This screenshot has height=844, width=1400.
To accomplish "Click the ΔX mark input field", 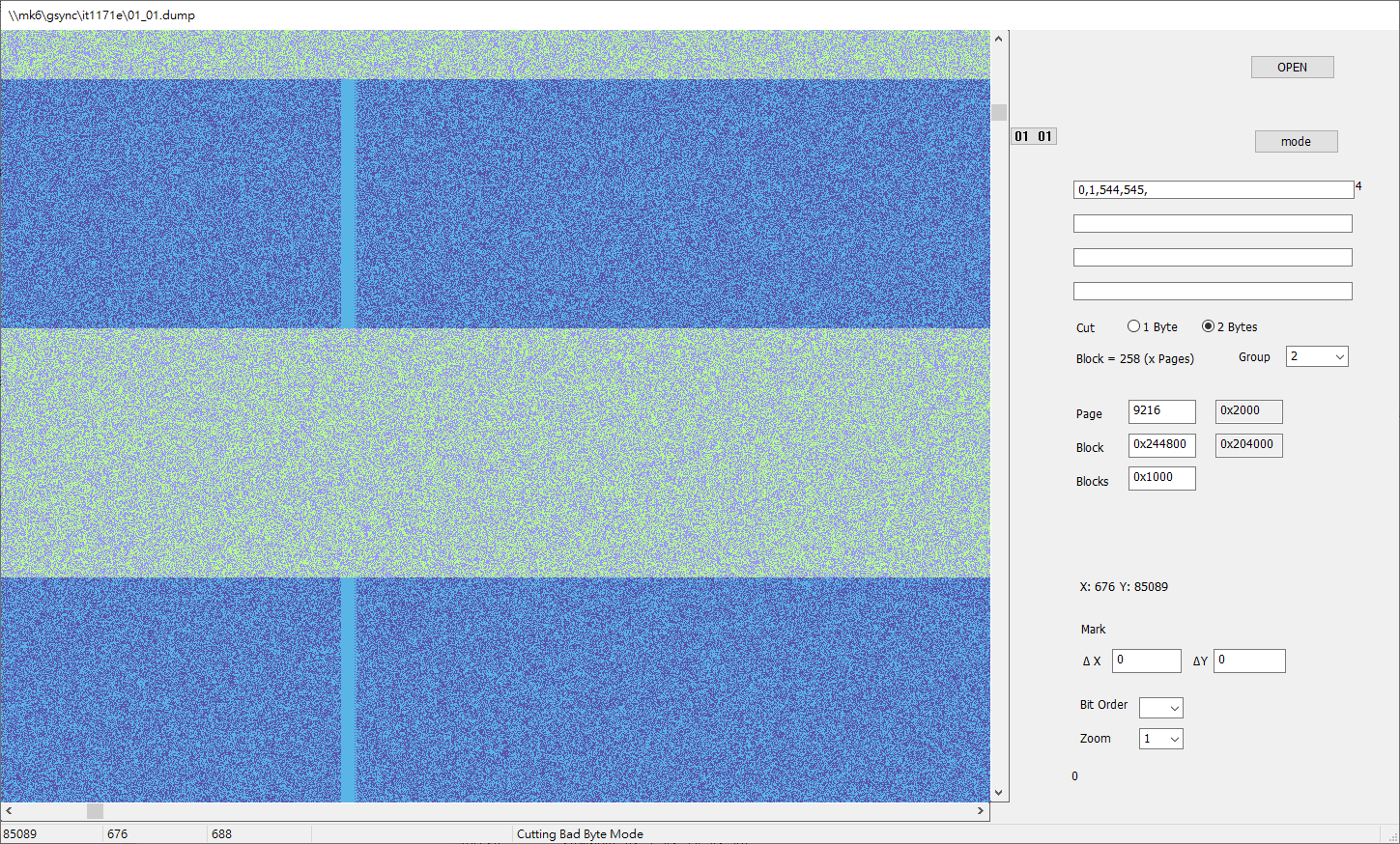I will 1147,661.
